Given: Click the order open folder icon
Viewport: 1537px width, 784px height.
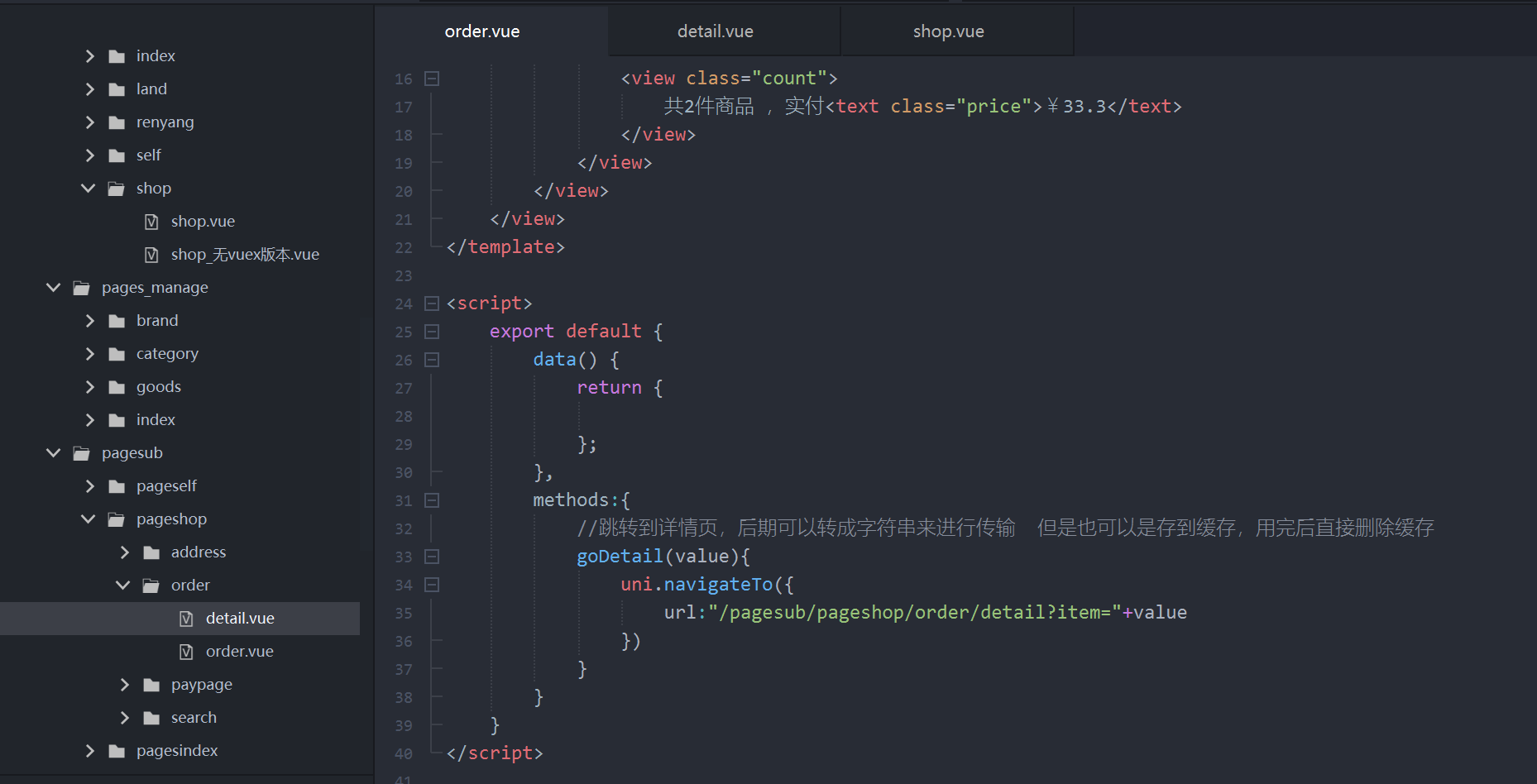Looking at the screenshot, I should [x=151, y=586].
